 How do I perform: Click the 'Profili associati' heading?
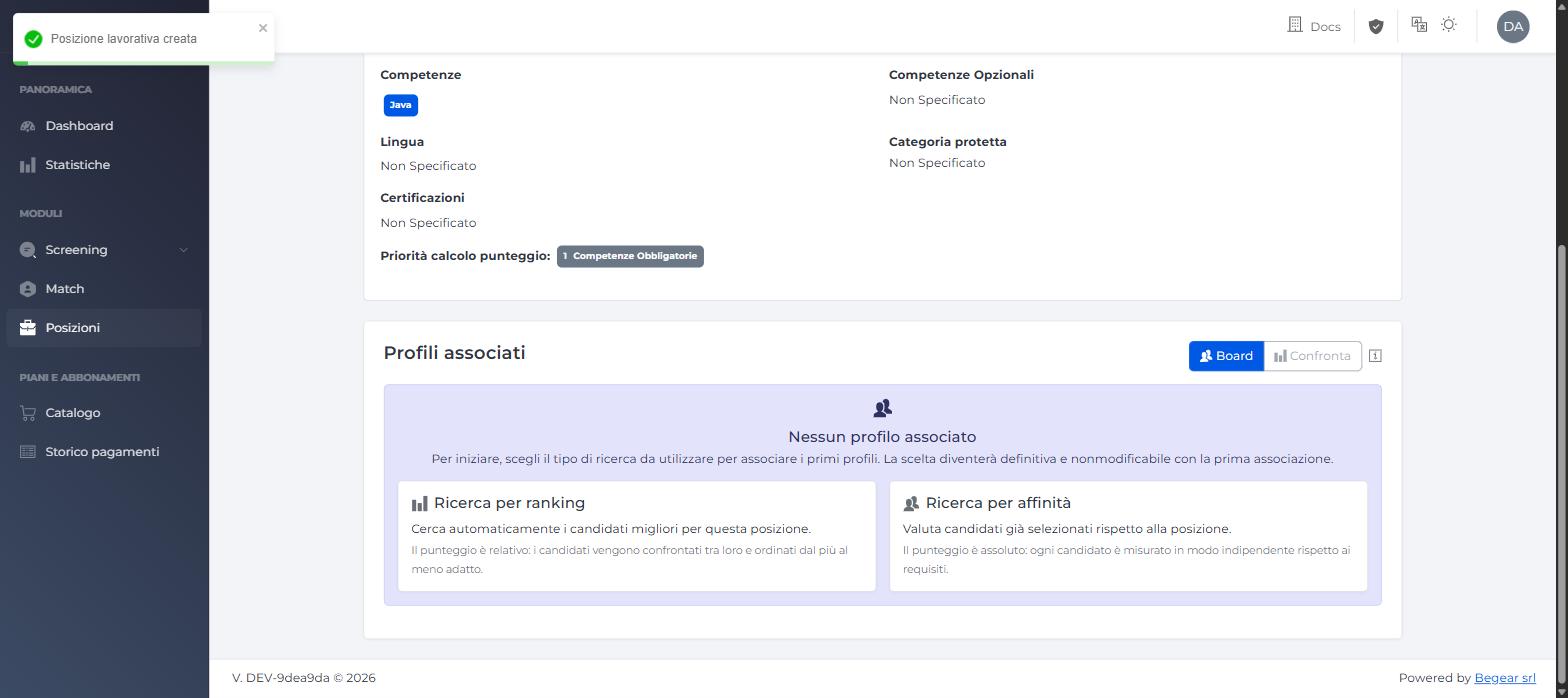454,353
